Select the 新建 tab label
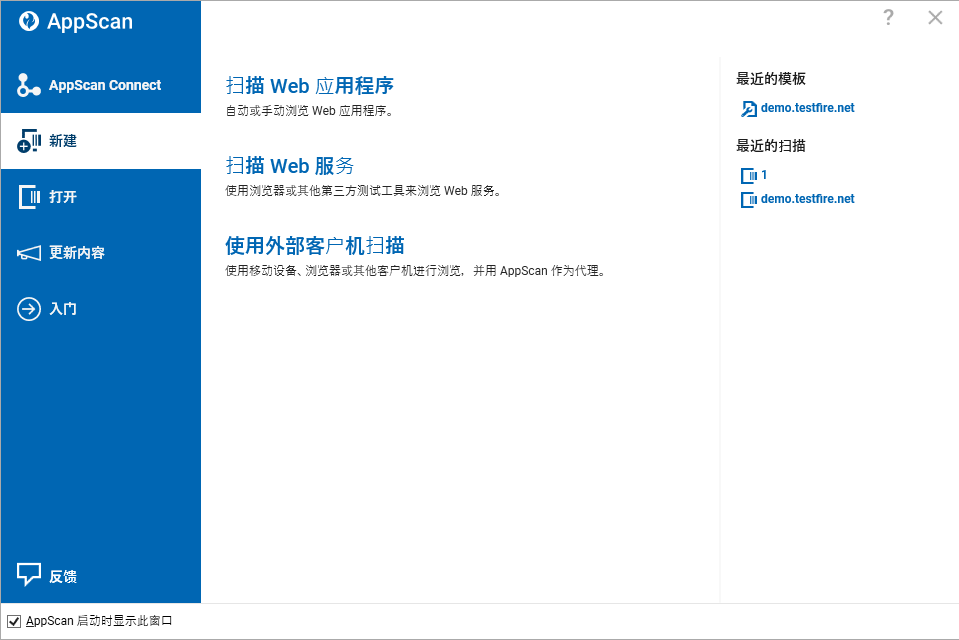Image resolution: width=959 pixels, height=640 pixels. [63, 141]
